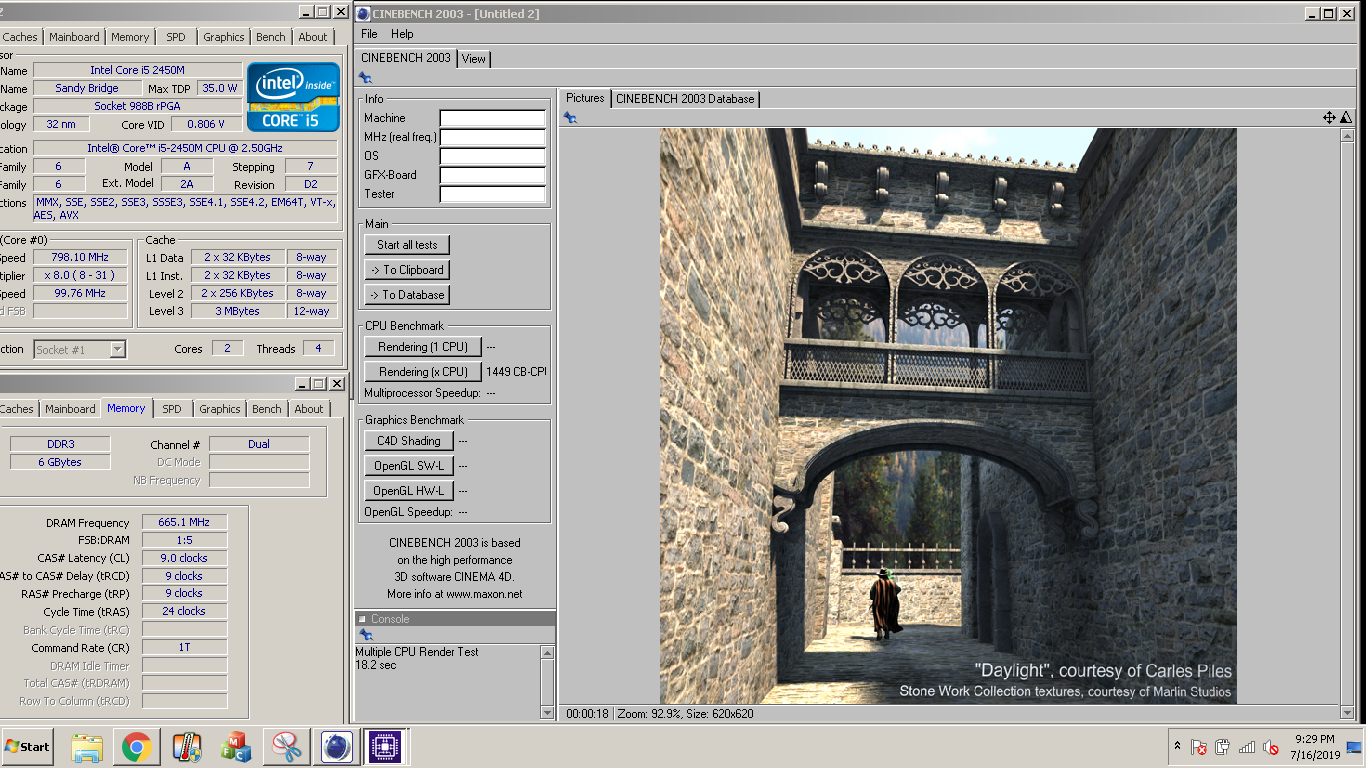Screen dimensions: 1366x768
Task: Open Graphics tab in lower CPU-Z window
Action: 220,409
